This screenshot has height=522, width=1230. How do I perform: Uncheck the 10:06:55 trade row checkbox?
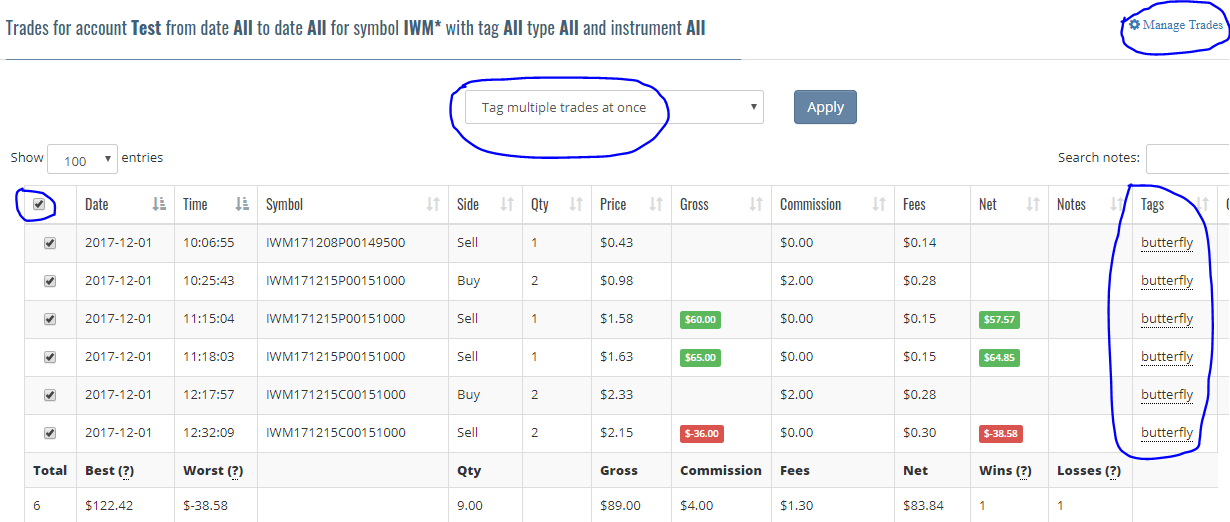[50, 243]
